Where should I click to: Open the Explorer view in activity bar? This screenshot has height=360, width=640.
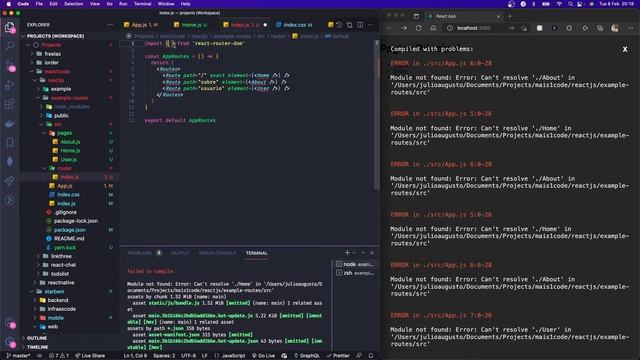[x=9, y=27]
